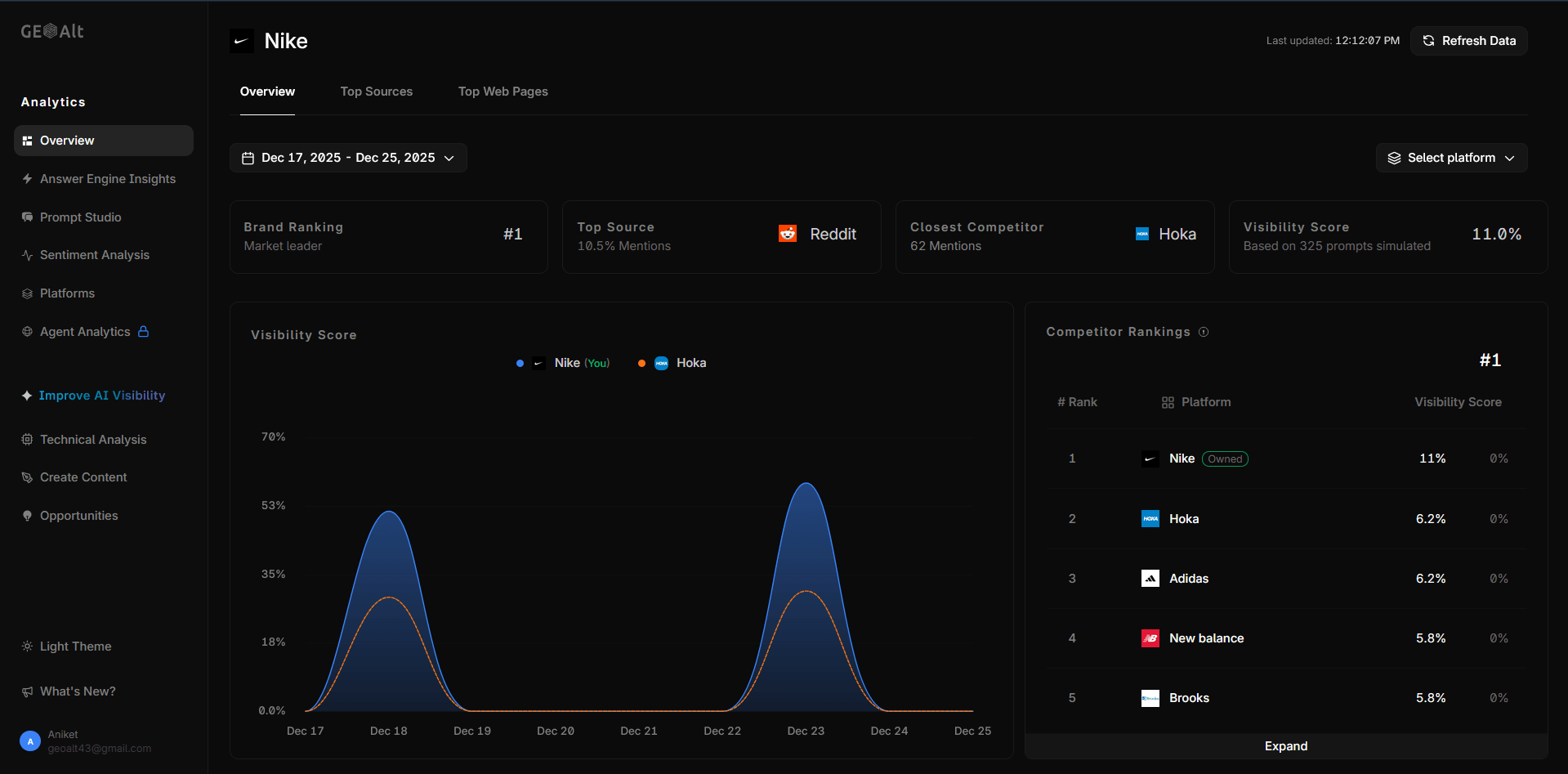Screen dimensions: 1568x774
Task: Click the info icon beside Competitor Rankings
Action: (1204, 332)
